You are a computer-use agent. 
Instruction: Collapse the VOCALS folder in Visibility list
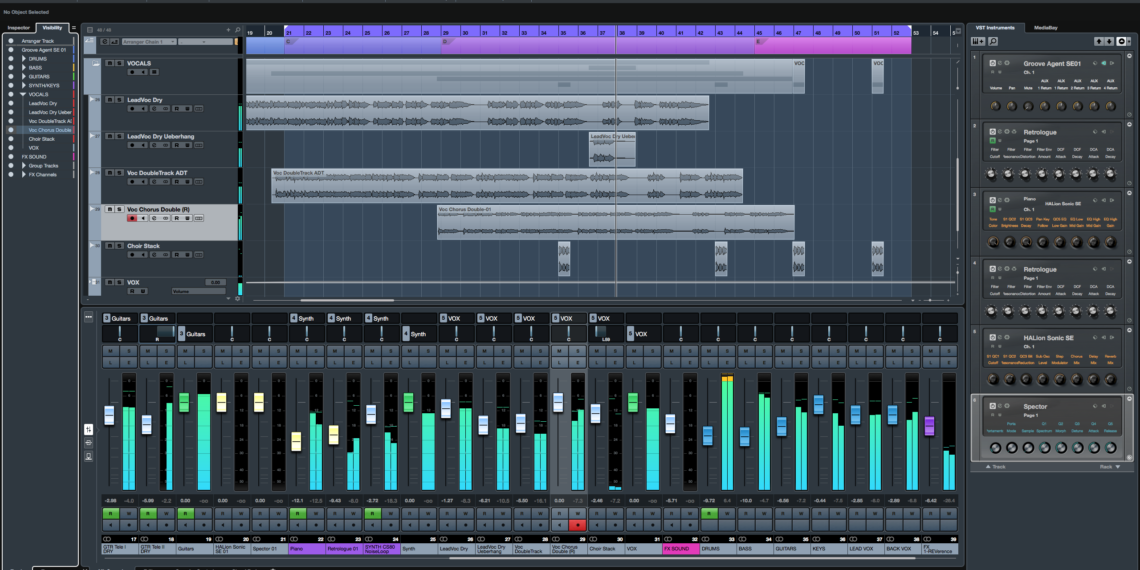coord(24,94)
